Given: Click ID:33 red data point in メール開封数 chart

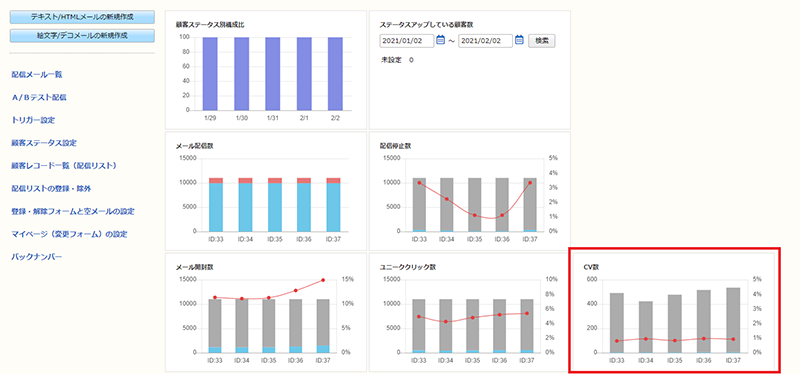Looking at the screenshot, I should click(x=215, y=297).
